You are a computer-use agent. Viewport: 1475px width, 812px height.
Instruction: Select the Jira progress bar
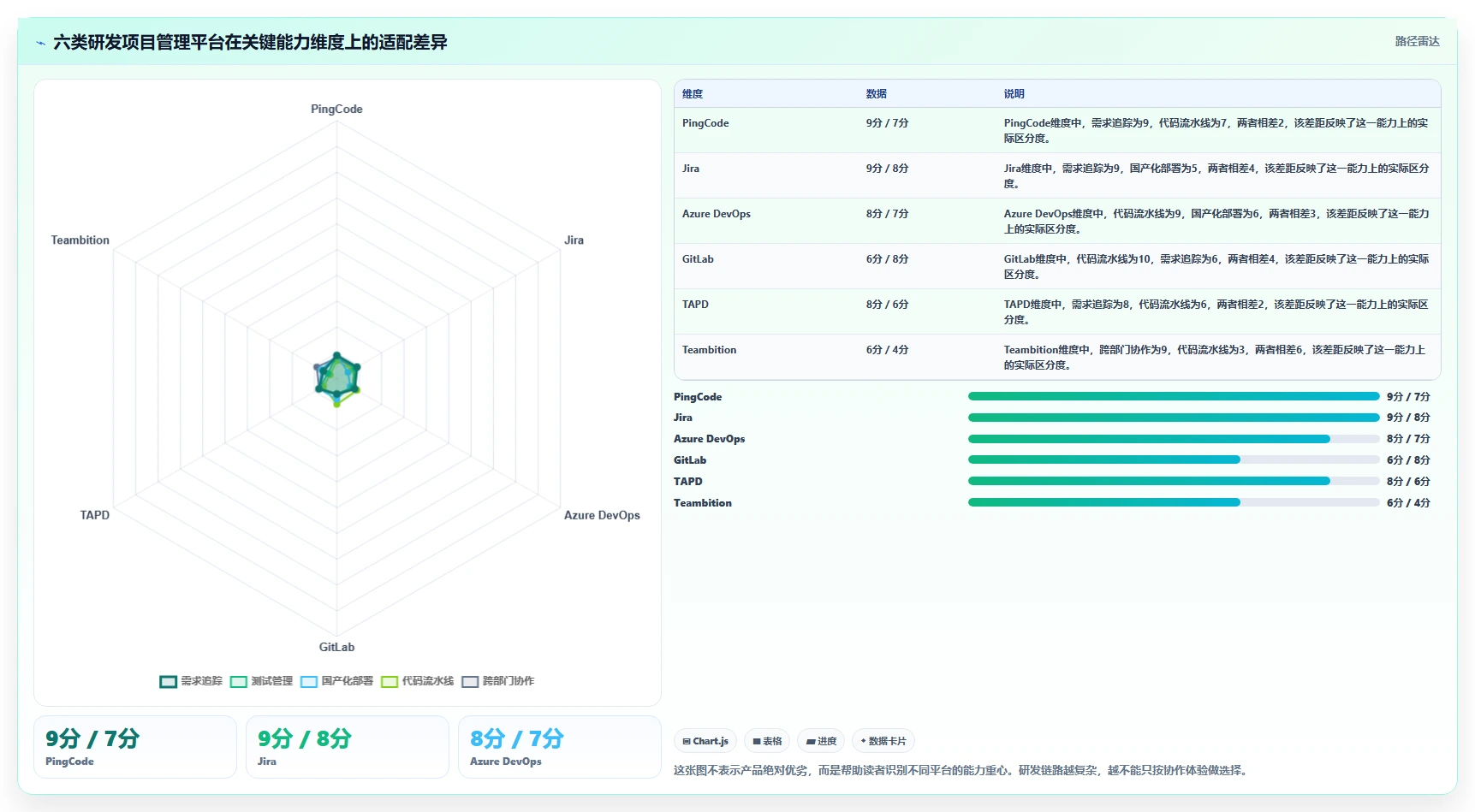click(1174, 418)
